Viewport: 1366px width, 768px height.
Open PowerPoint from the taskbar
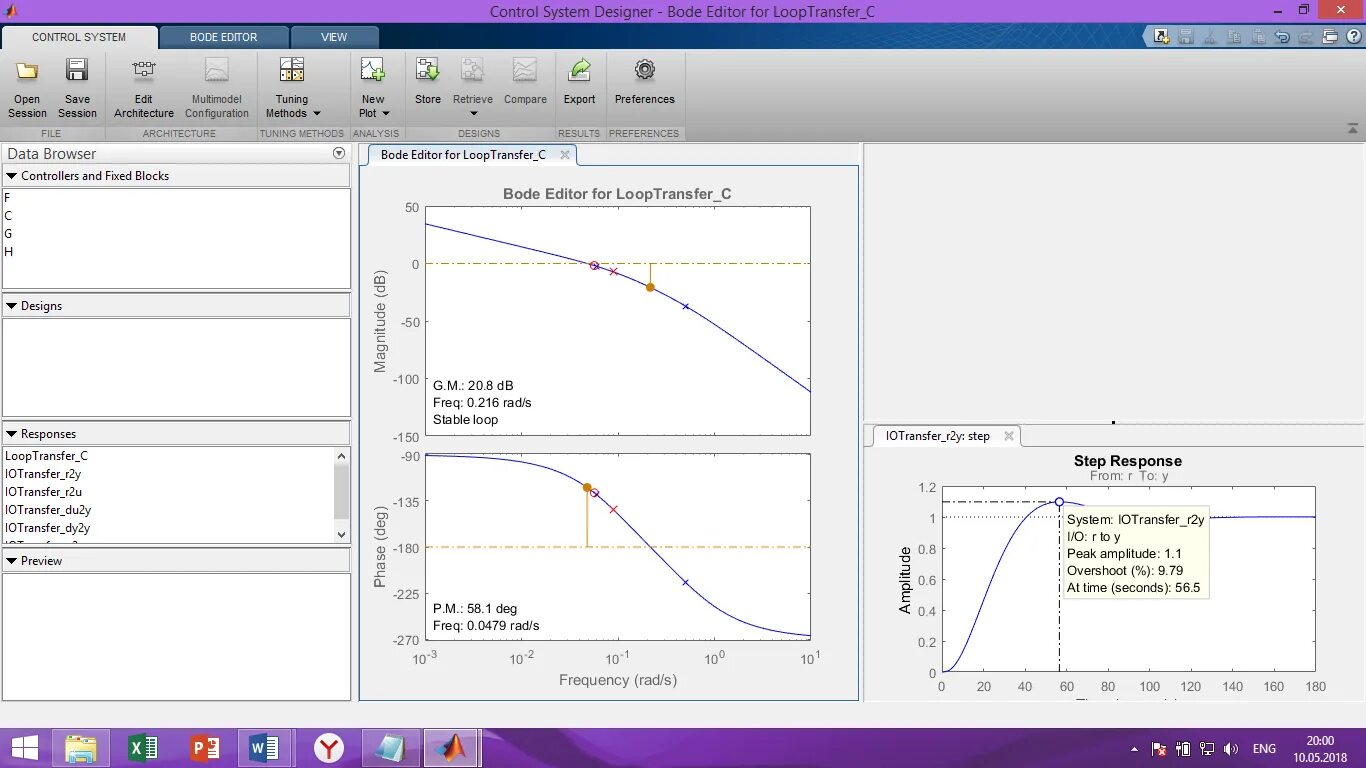pyautogui.click(x=205, y=748)
